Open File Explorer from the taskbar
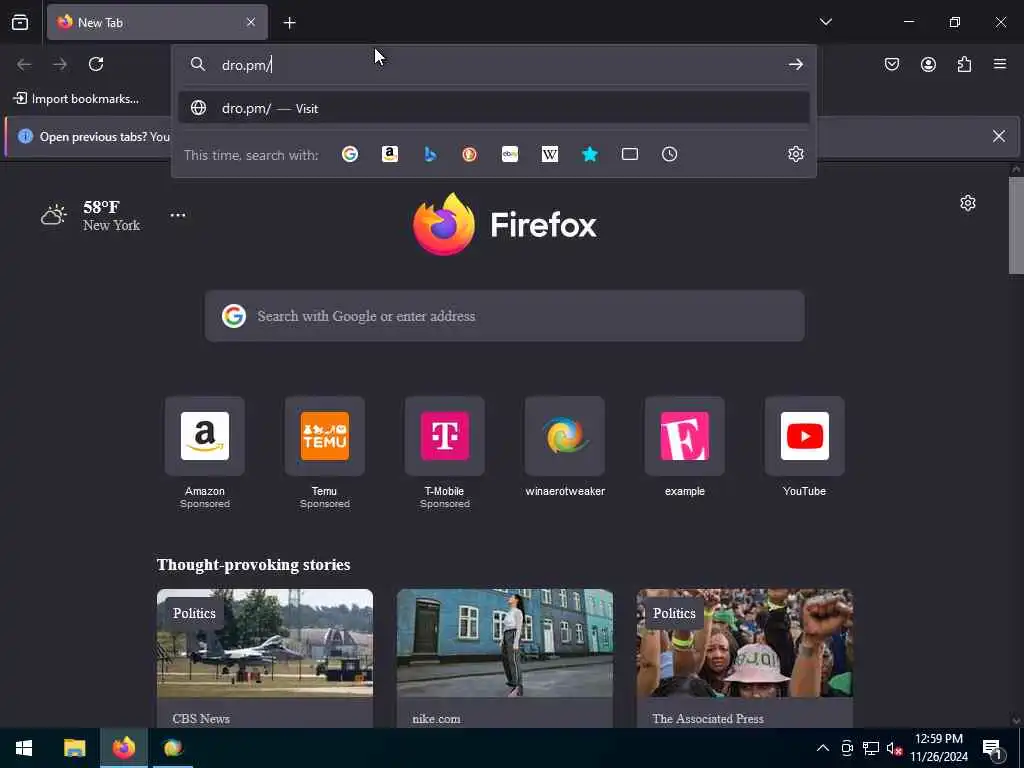This screenshot has width=1024, height=768. click(74, 748)
